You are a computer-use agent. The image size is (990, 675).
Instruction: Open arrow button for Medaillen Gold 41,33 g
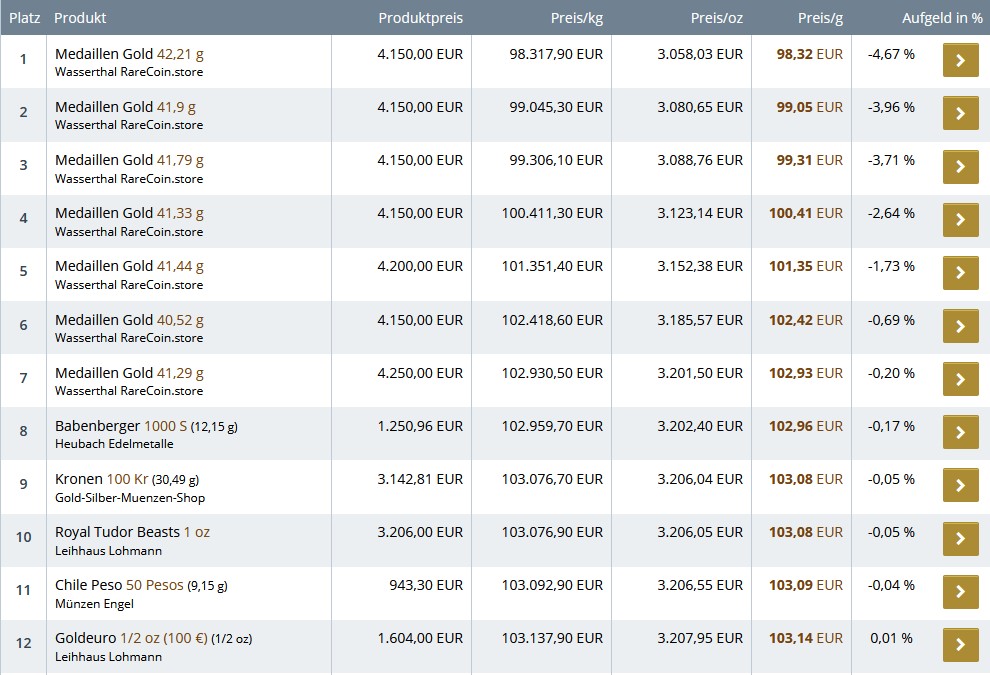tap(960, 220)
